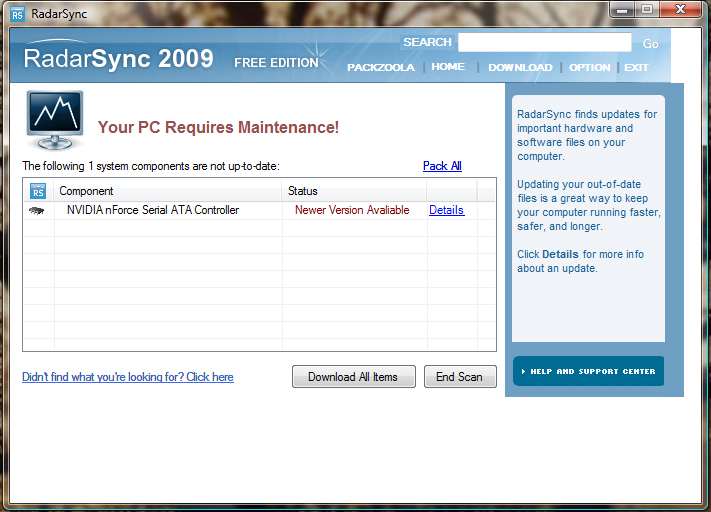Select NVIDIA nForce Serial ATA Controller row
Viewport: 711px width, 512px height.
[x=259, y=210]
